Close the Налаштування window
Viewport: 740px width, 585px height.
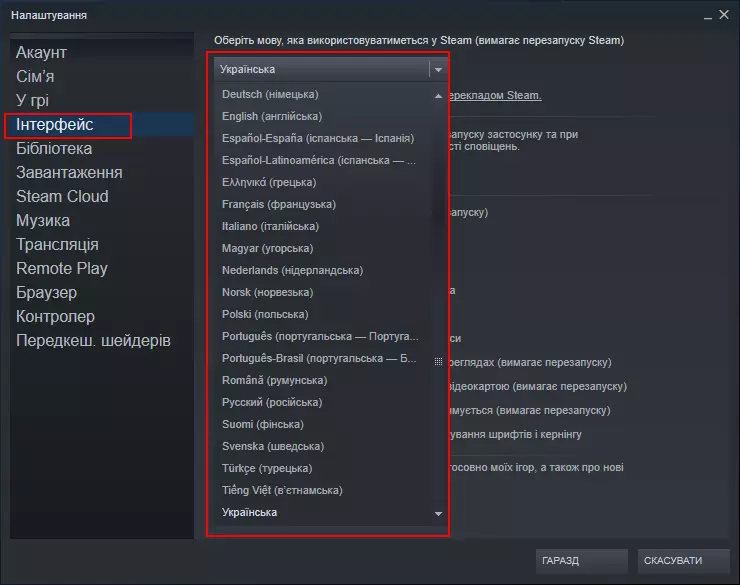[x=724, y=15]
